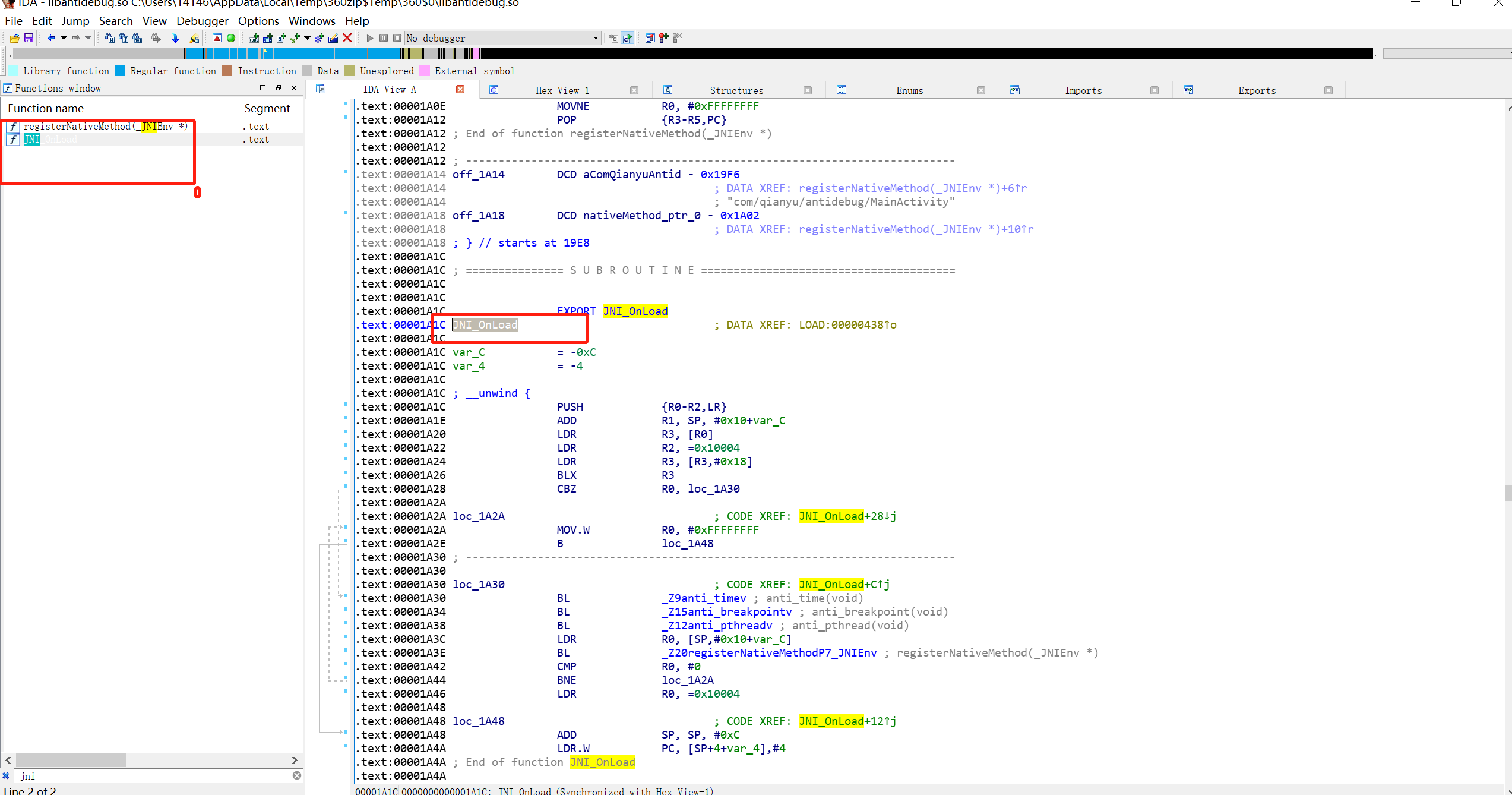
Task: Close the IDA View-A tab
Action: tap(460, 89)
